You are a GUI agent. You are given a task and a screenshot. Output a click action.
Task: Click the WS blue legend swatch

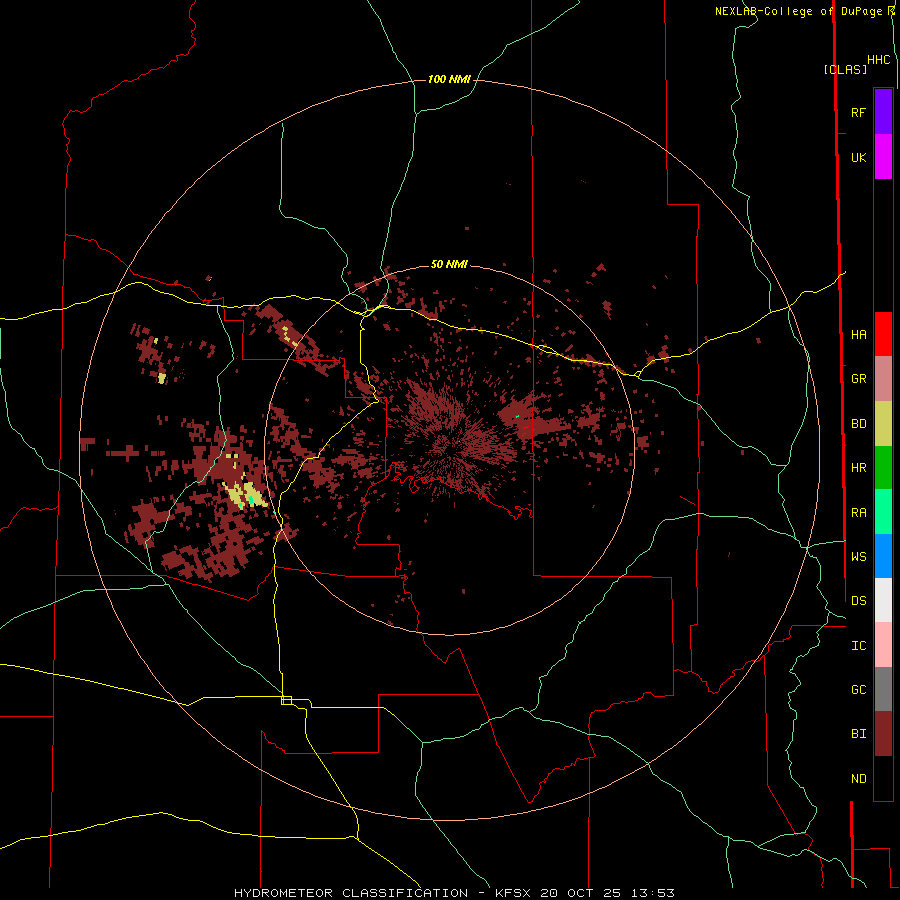(x=883, y=556)
